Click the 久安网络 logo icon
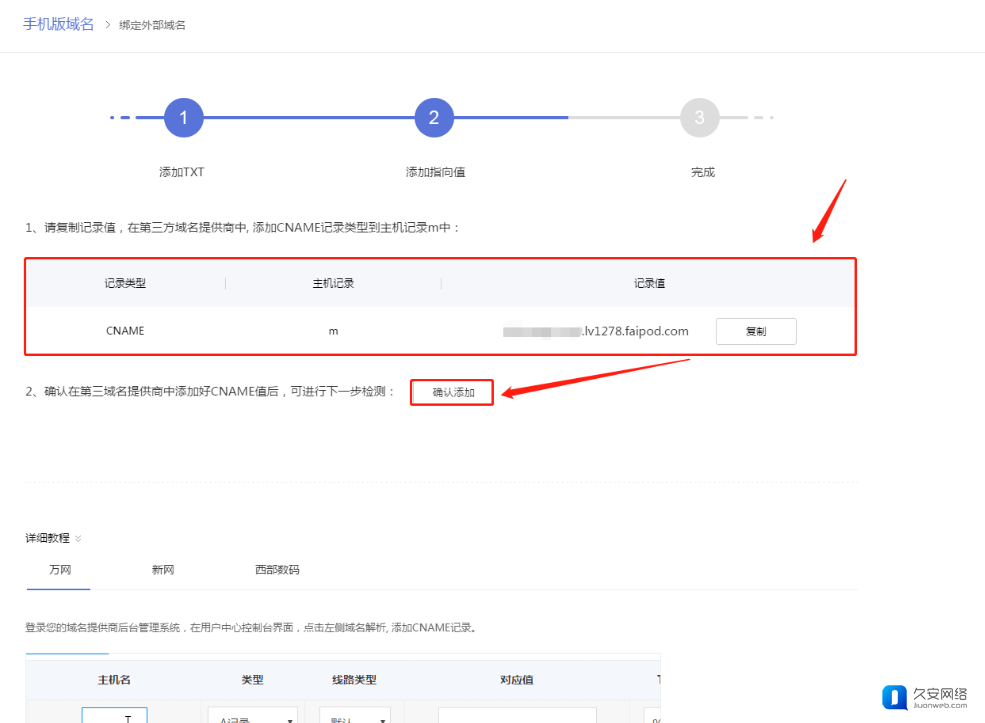The image size is (985, 723). [x=894, y=697]
